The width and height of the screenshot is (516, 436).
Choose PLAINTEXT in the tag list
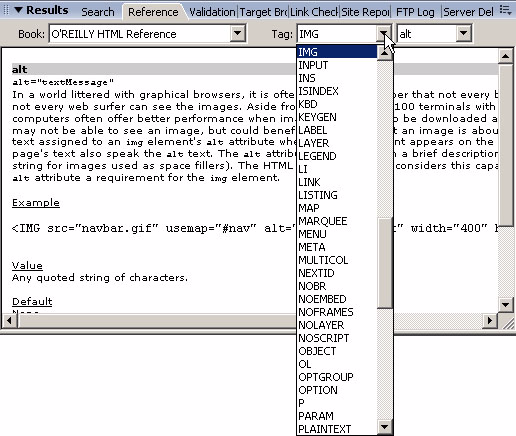(x=337, y=429)
